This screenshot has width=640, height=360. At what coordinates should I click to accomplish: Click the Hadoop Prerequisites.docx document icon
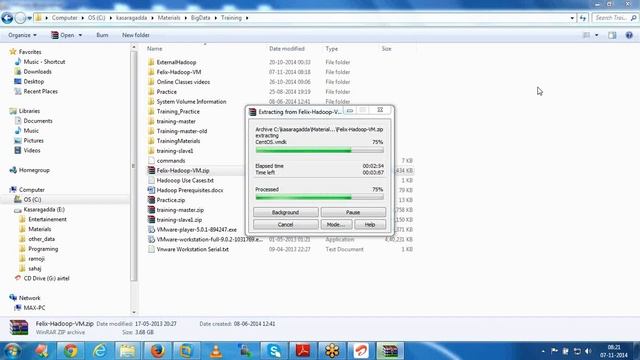(x=151, y=190)
